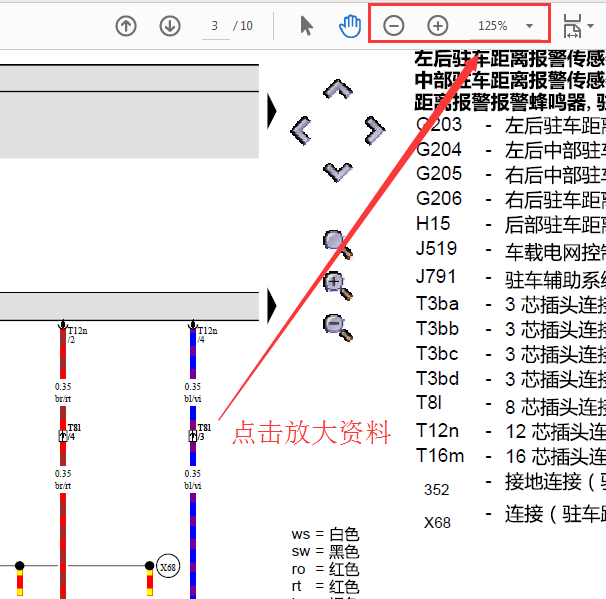Click the fit width page display icon
The height and width of the screenshot is (599, 606).
[x=572, y=26]
